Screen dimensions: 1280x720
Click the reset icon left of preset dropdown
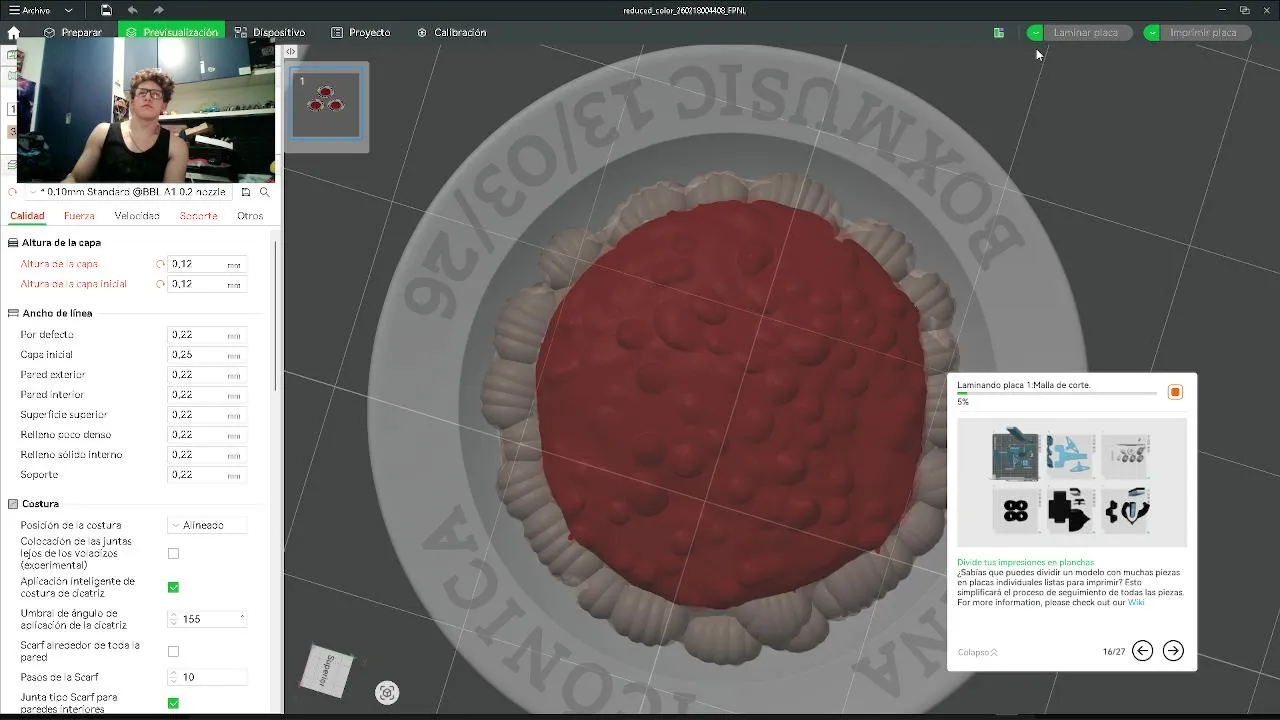[13, 192]
